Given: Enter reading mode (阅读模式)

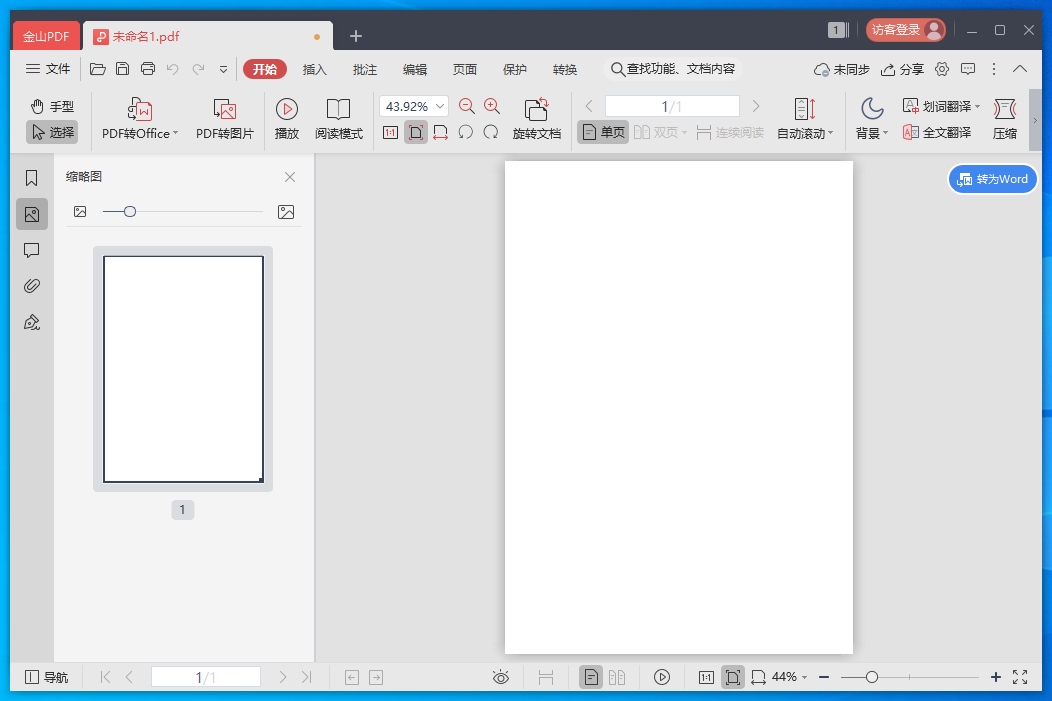Looking at the screenshot, I should [x=339, y=119].
